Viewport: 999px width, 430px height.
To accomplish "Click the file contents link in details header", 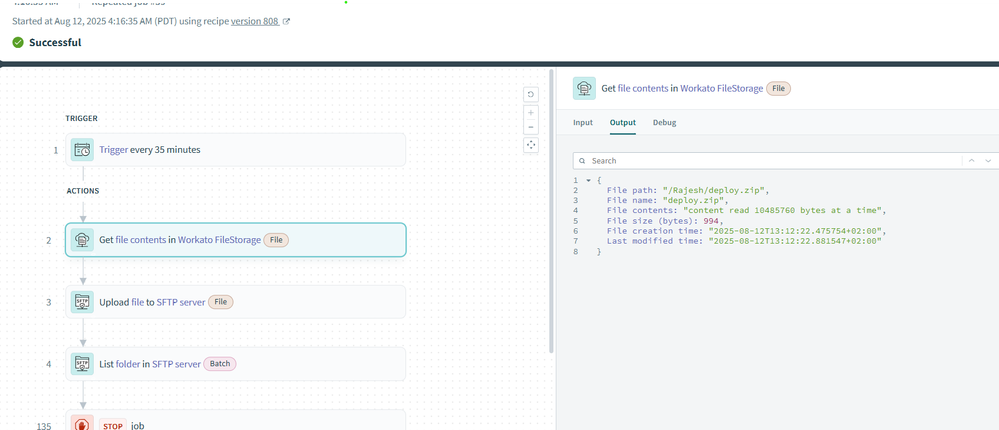I will pos(643,89).
